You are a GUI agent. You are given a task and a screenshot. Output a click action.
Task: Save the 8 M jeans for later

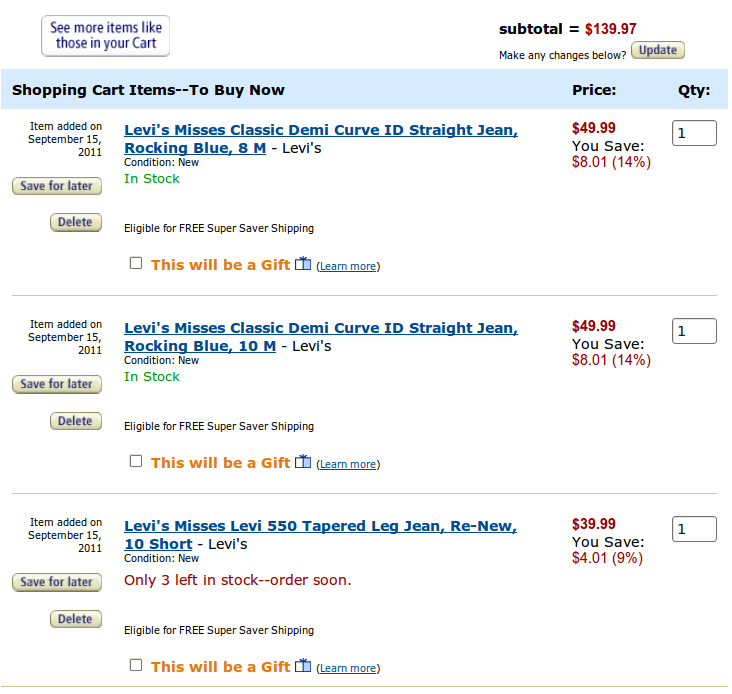coord(56,186)
